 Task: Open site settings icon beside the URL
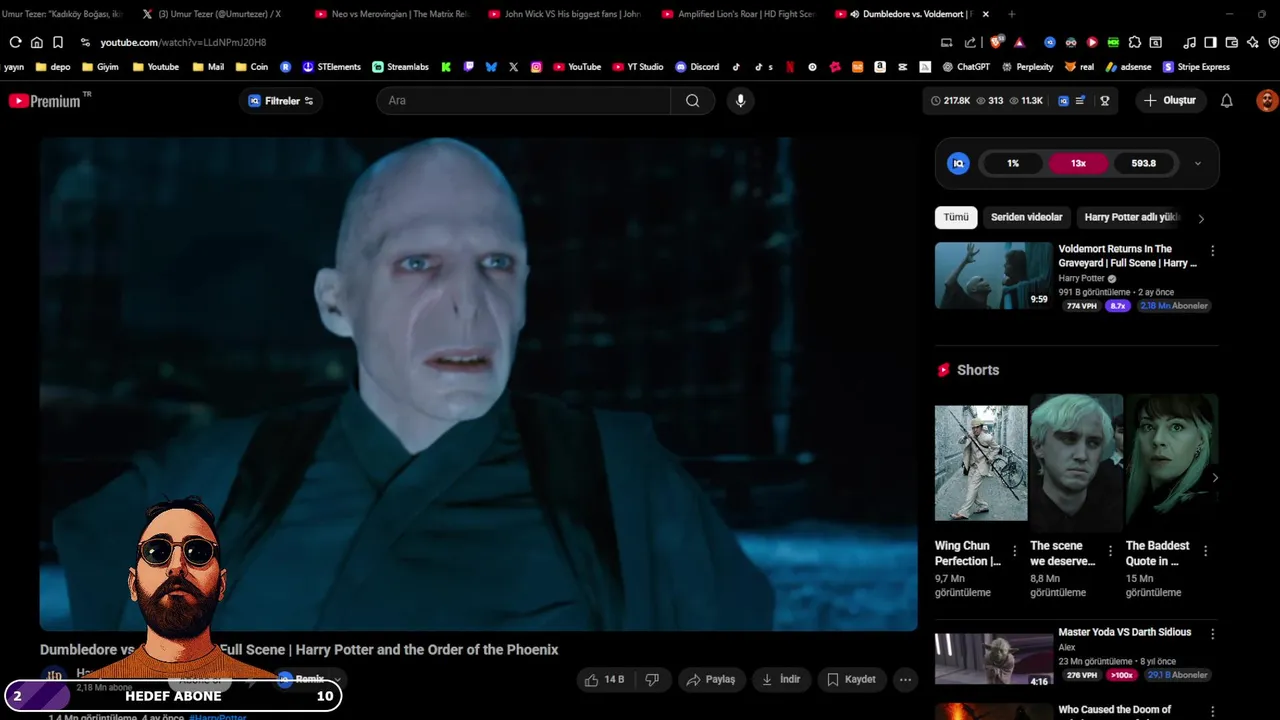pyautogui.click(x=85, y=42)
